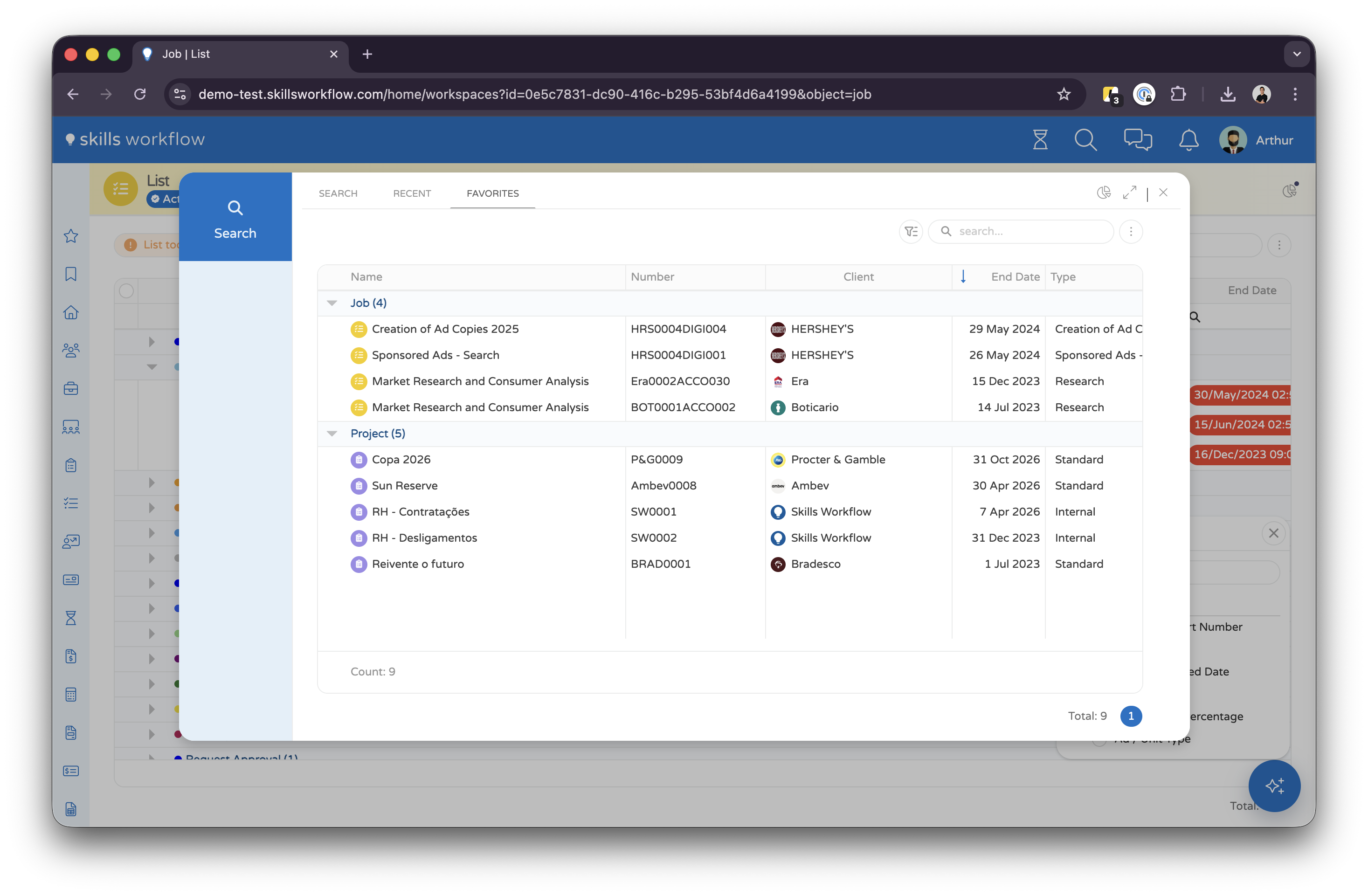This screenshot has height=896, width=1368.
Task: Click the favorites search input field
Action: point(1029,232)
